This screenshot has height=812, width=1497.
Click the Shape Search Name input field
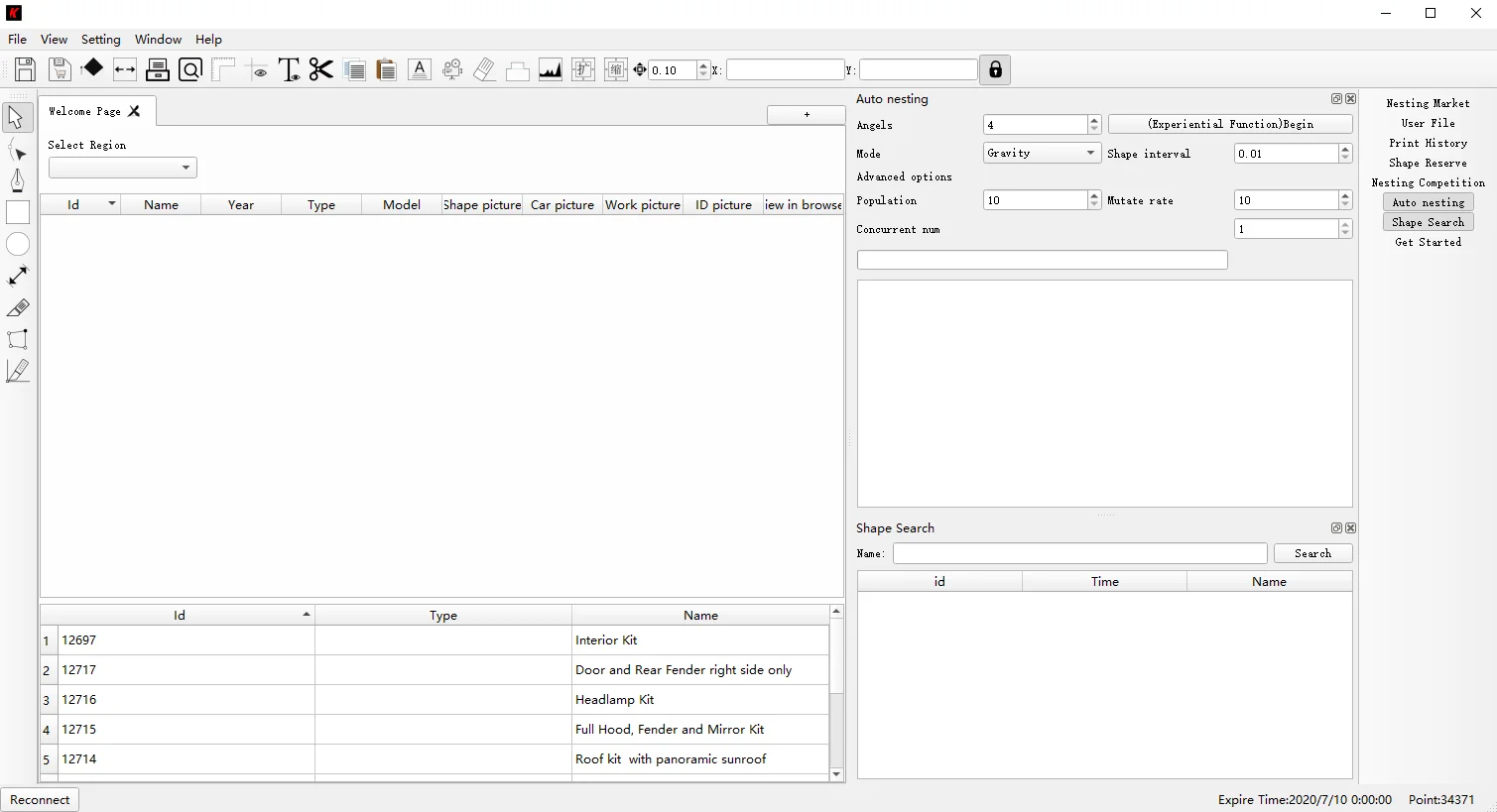click(x=1079, y=553)
